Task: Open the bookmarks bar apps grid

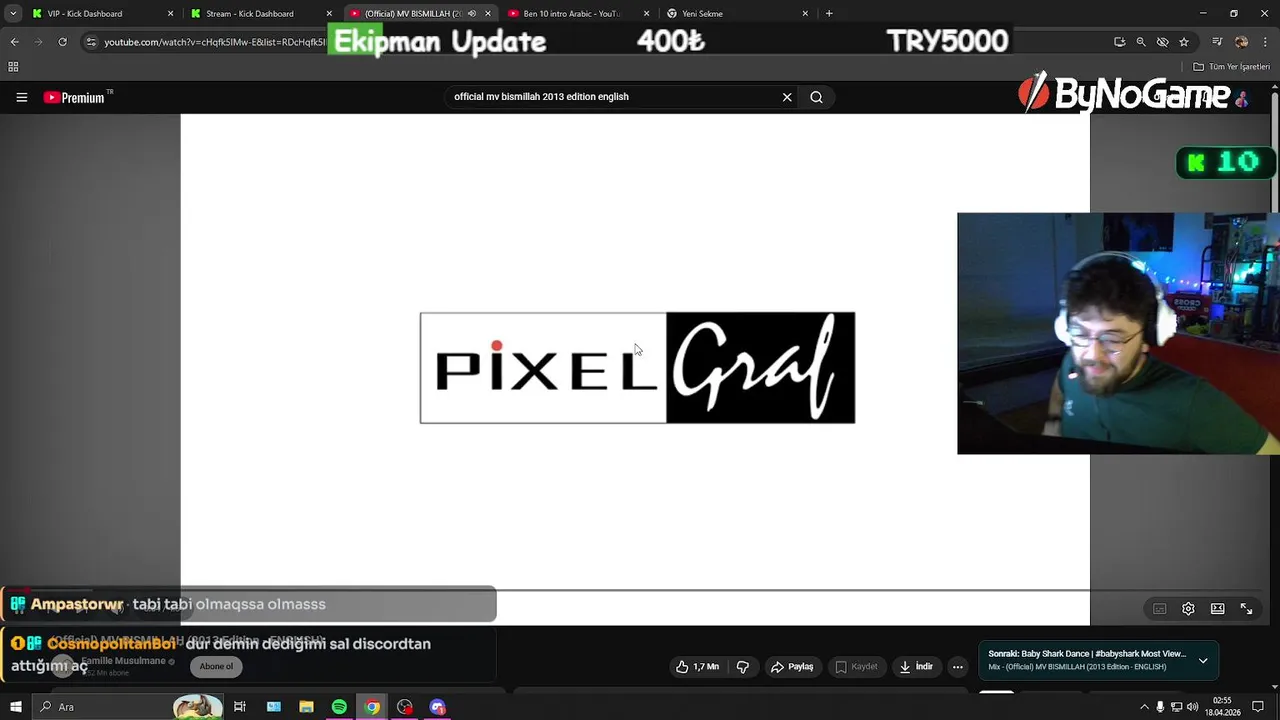Action: pyautogui.click(x=13, y=67)
